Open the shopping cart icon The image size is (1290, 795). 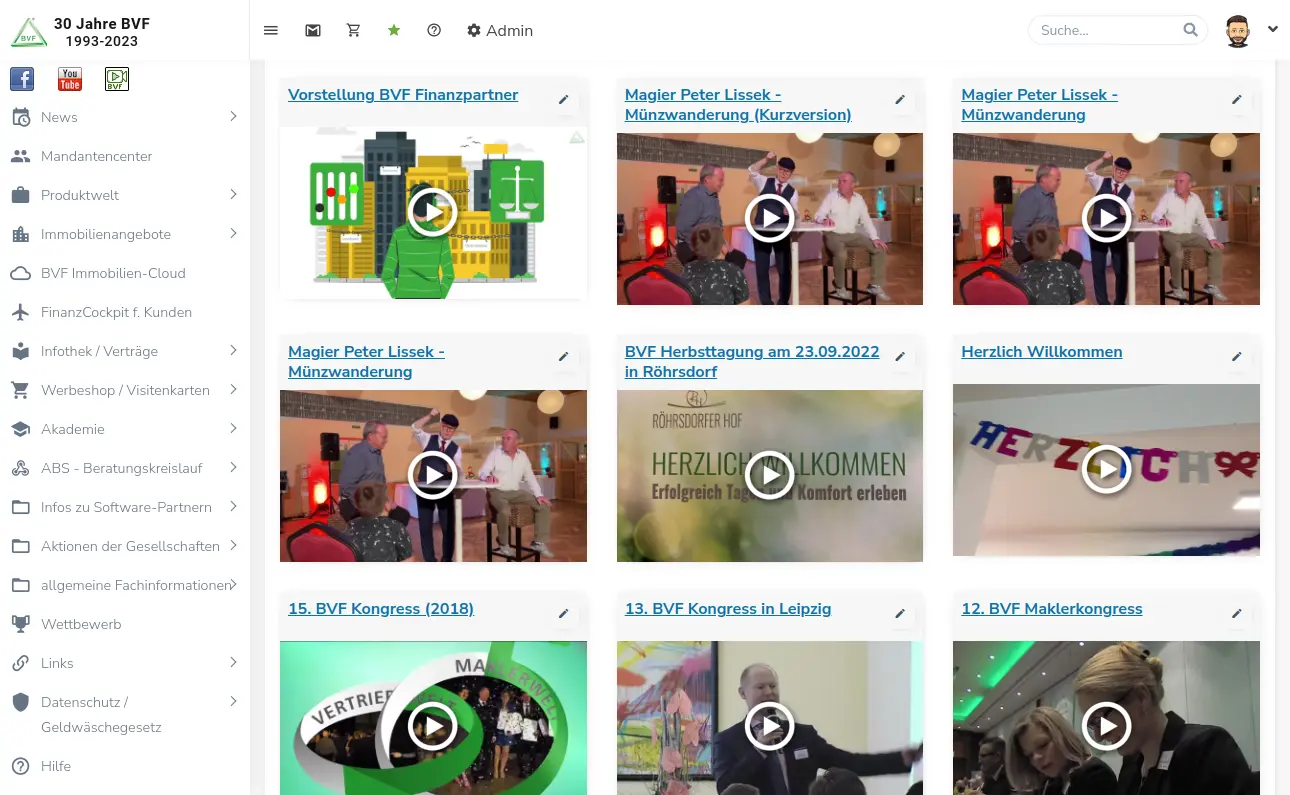[353, 30]
